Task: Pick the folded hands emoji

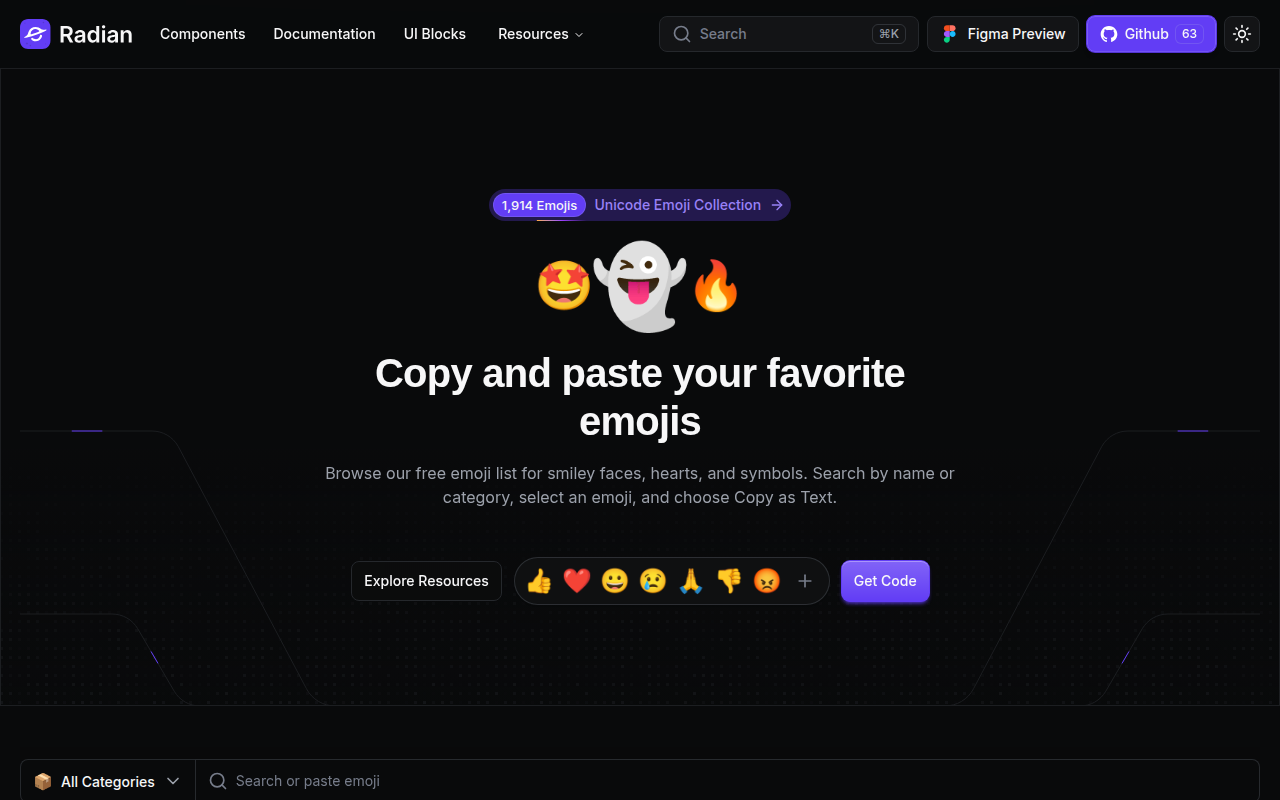Action: (691, 581)
